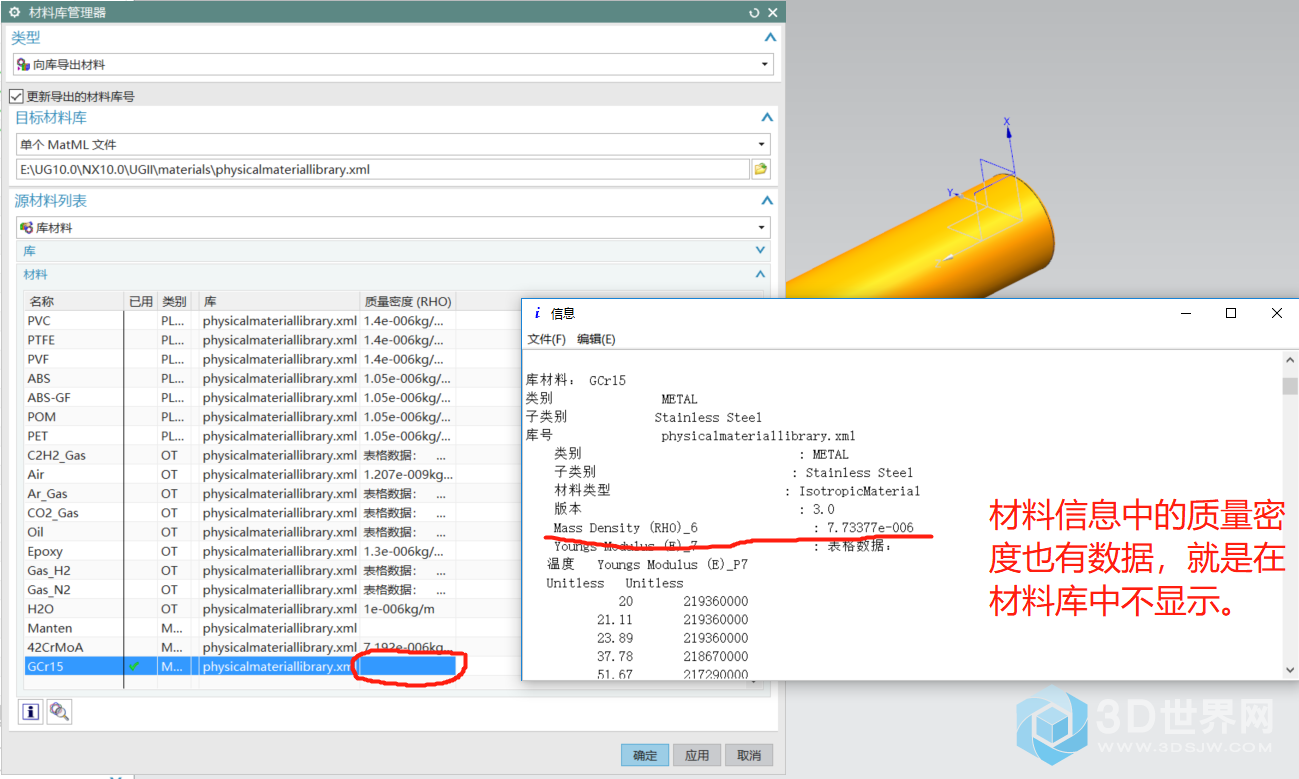Select the PTFE material row
The image size is (1299, 779).
240,340
